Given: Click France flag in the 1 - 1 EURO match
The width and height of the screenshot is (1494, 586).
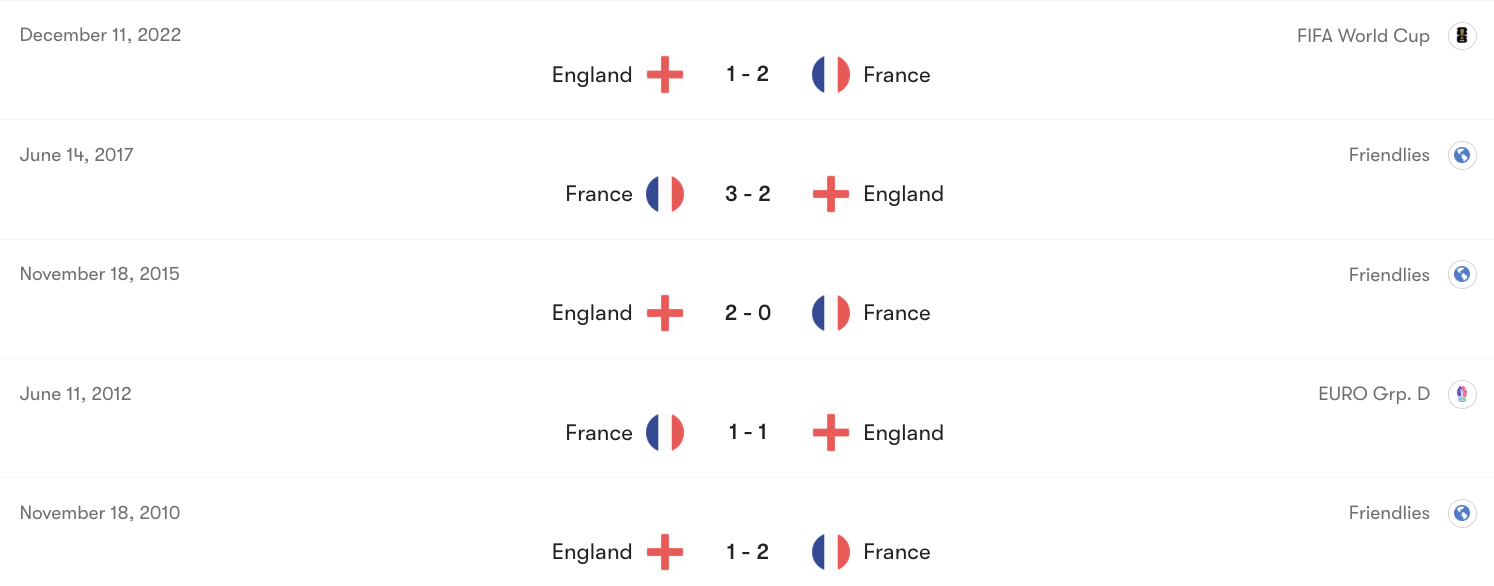Looking at the screenshot, I should 665,433.
